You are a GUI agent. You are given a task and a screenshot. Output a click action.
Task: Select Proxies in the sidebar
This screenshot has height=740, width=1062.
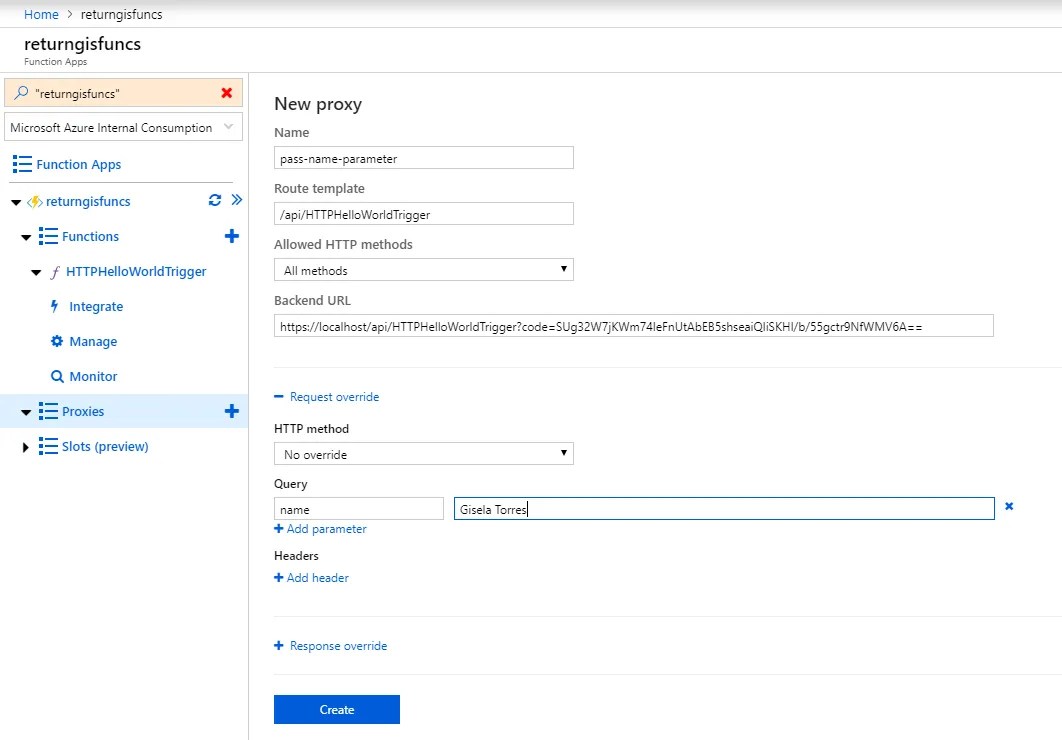(x=83, y=412)
